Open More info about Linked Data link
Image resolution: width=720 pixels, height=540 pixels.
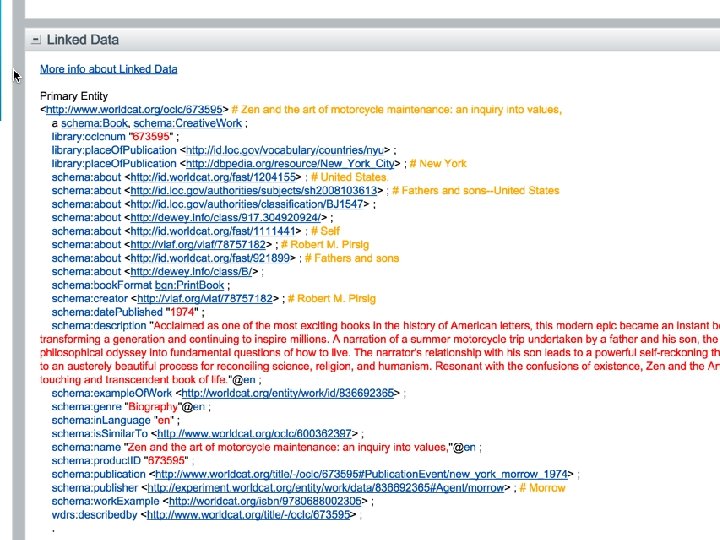[x=108, y=69]
